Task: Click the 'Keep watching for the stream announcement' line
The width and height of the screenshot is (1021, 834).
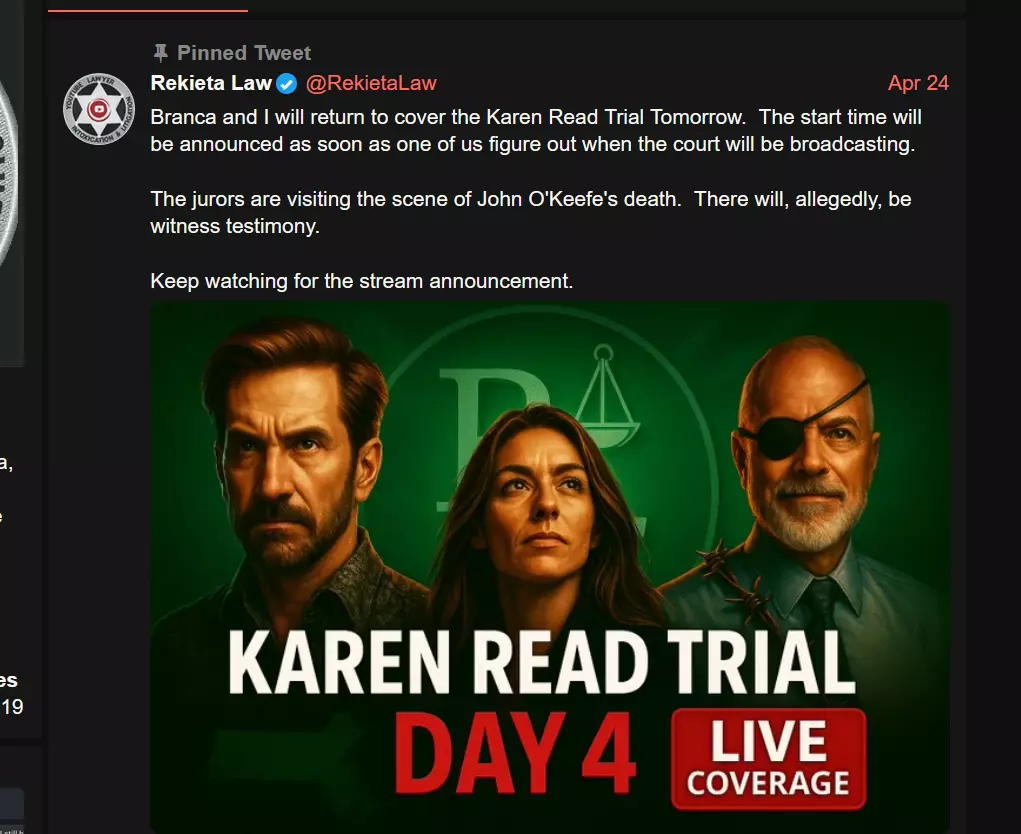Action: [x=361, y=281]
